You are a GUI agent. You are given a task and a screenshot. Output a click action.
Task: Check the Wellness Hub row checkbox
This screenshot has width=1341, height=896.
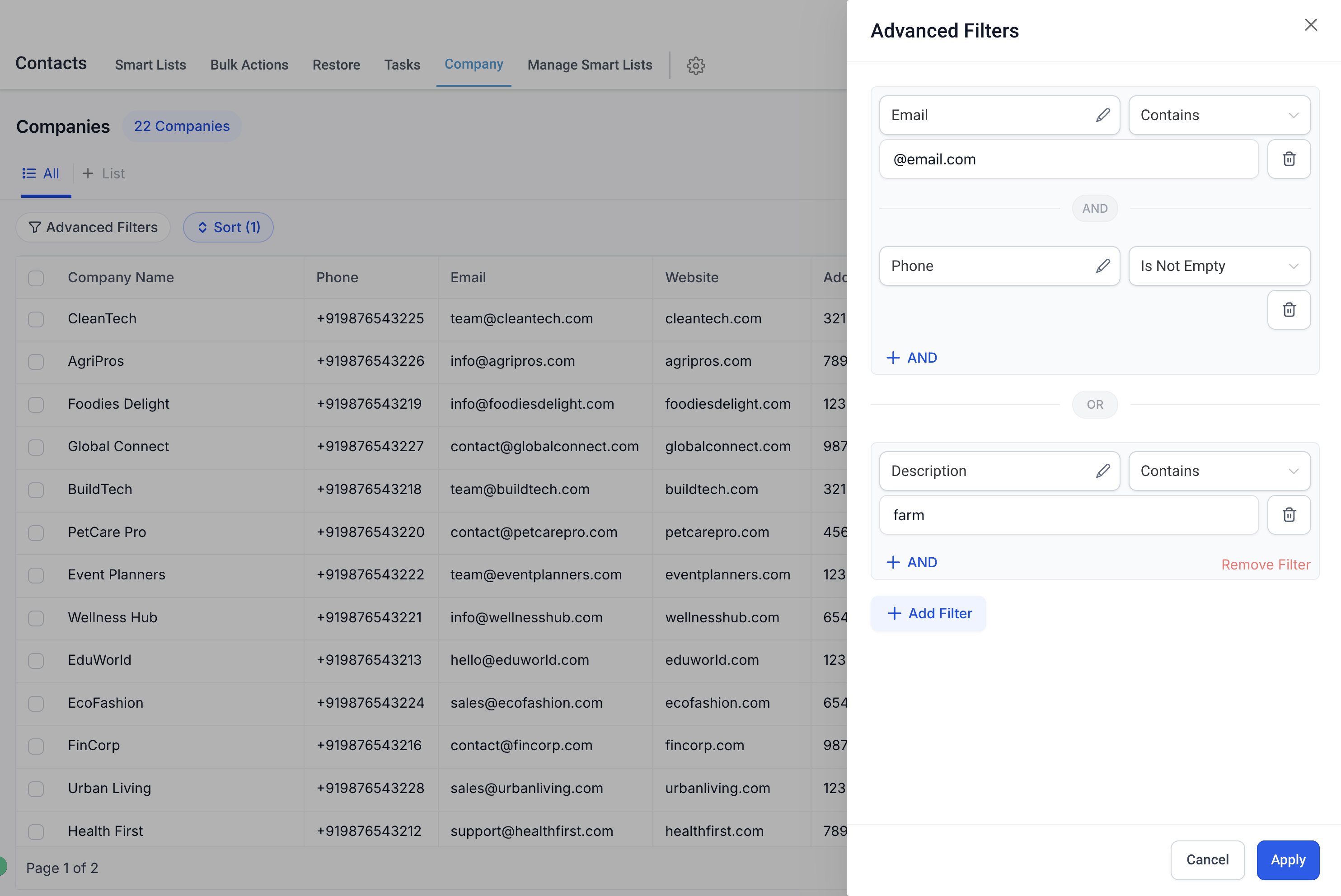[x=36, y=618]
